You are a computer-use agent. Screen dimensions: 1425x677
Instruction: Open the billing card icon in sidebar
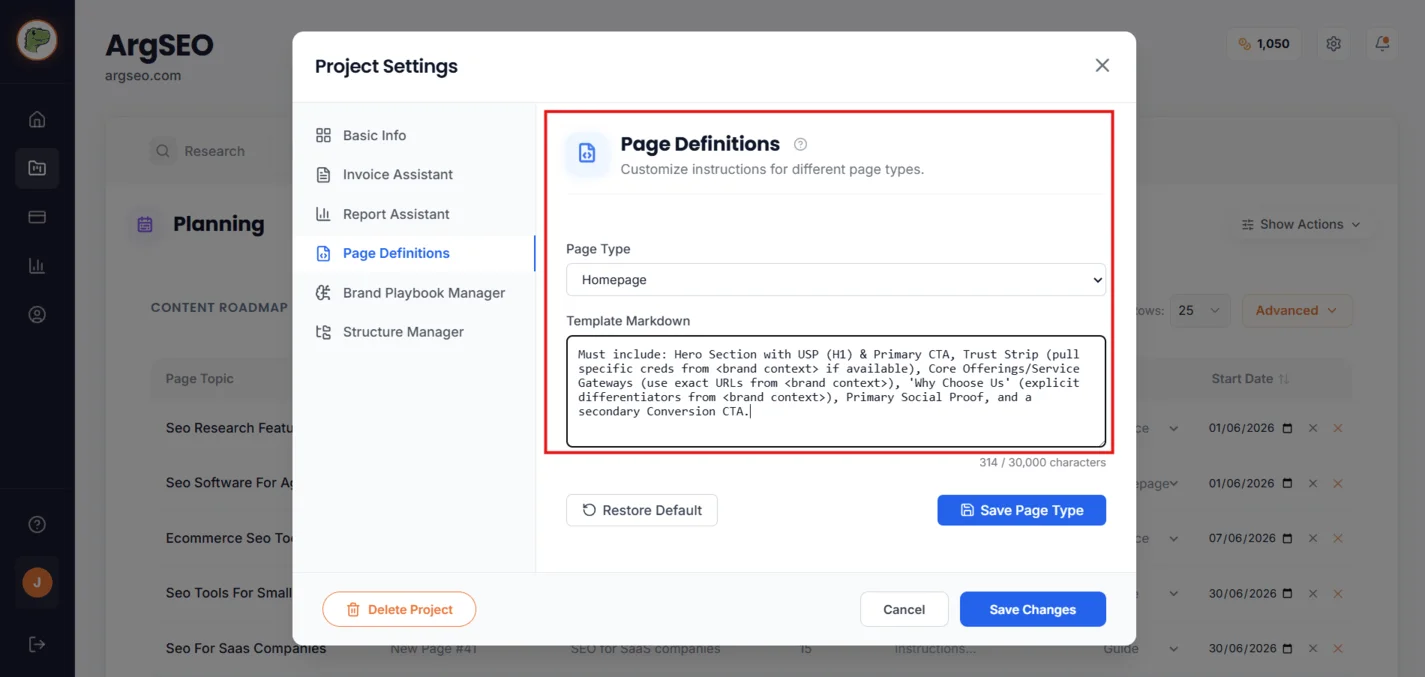point(37,217)
